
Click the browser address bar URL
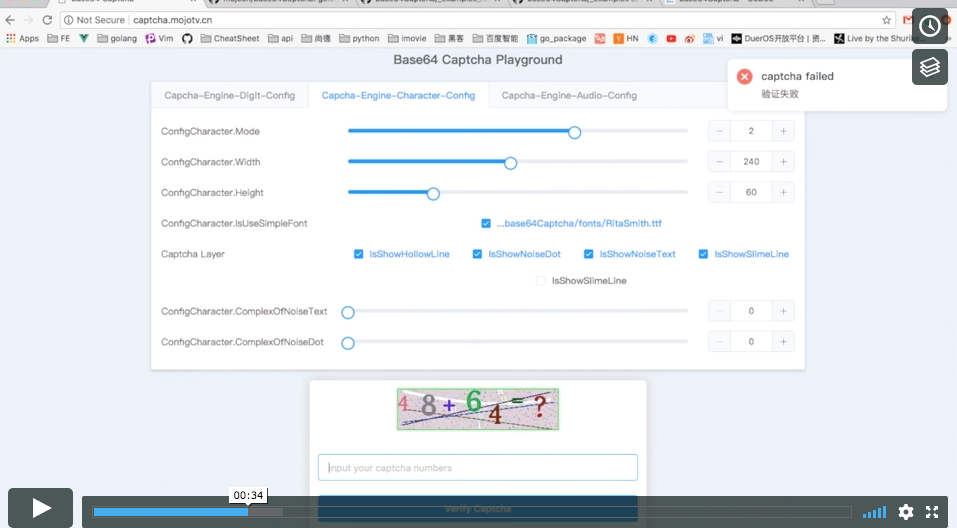click(x=173, y=20)
